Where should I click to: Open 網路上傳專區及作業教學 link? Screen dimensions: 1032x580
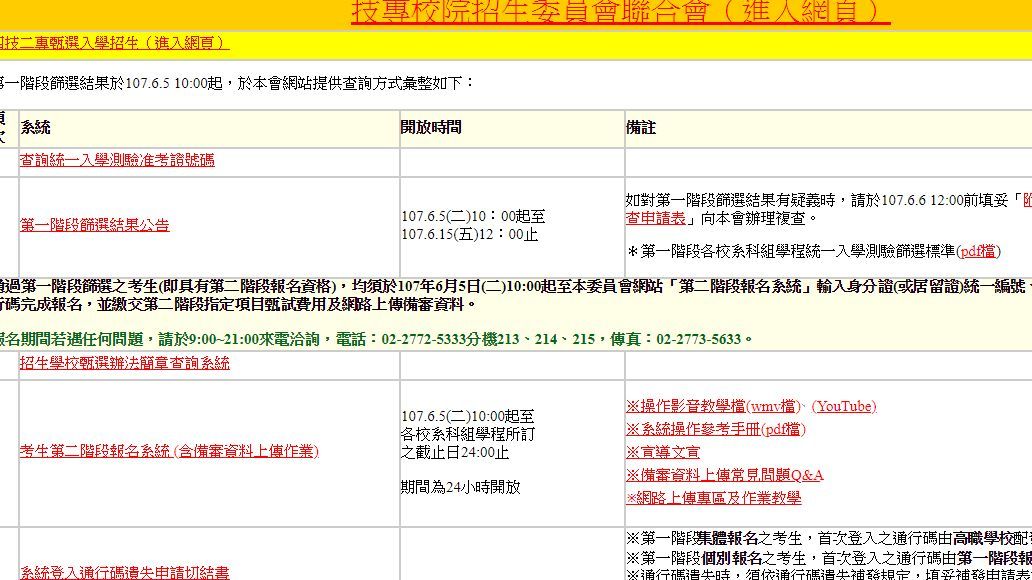tap(713, 498)
